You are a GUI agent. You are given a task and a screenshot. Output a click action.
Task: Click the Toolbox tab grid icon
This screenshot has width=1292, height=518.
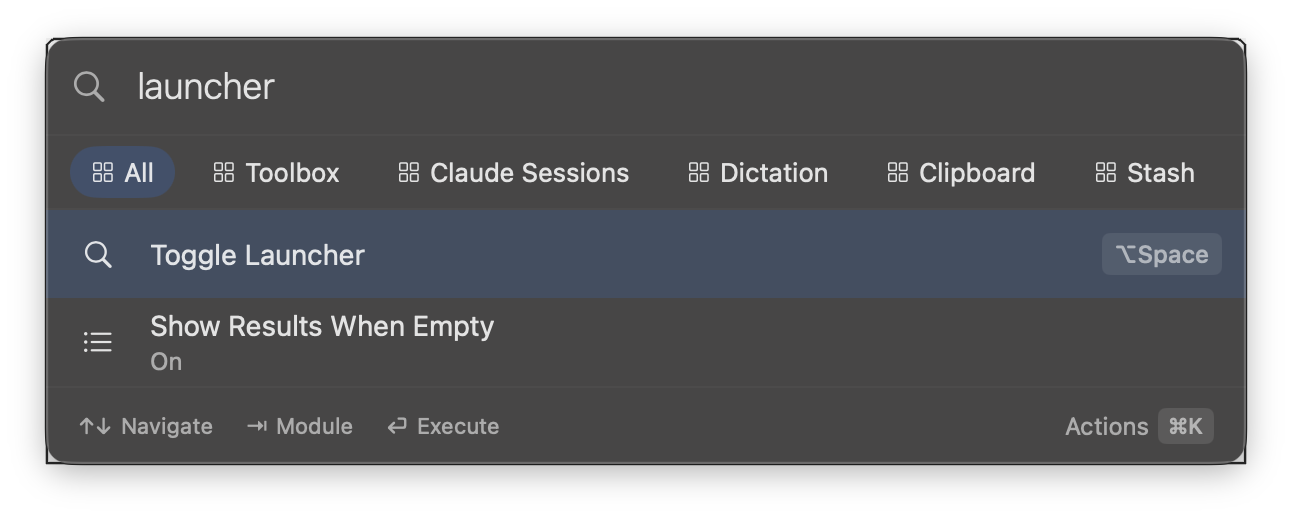point(224,173)
